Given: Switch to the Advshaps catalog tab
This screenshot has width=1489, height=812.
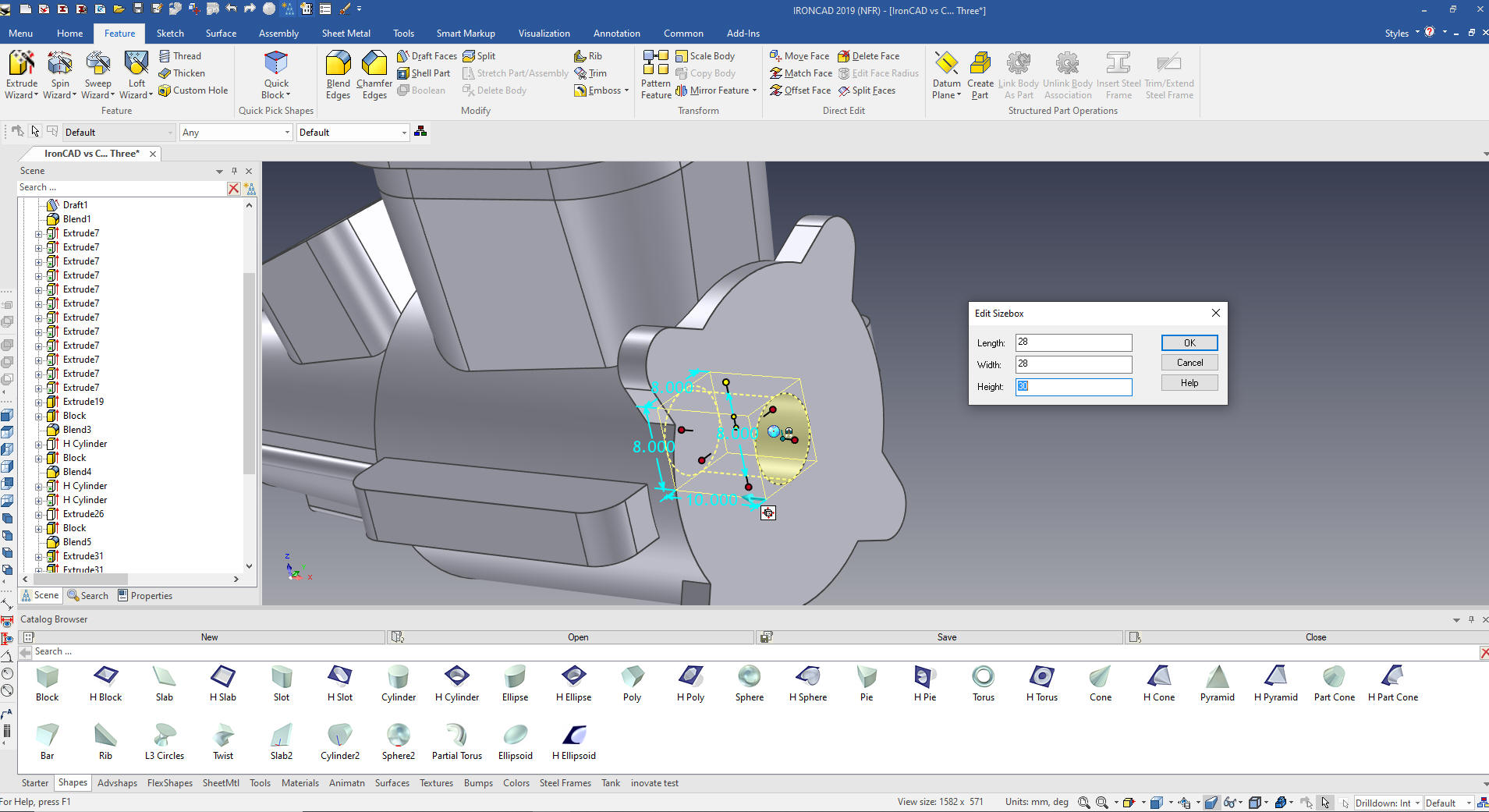Looking at the screenshot, I should click(117, 783).
